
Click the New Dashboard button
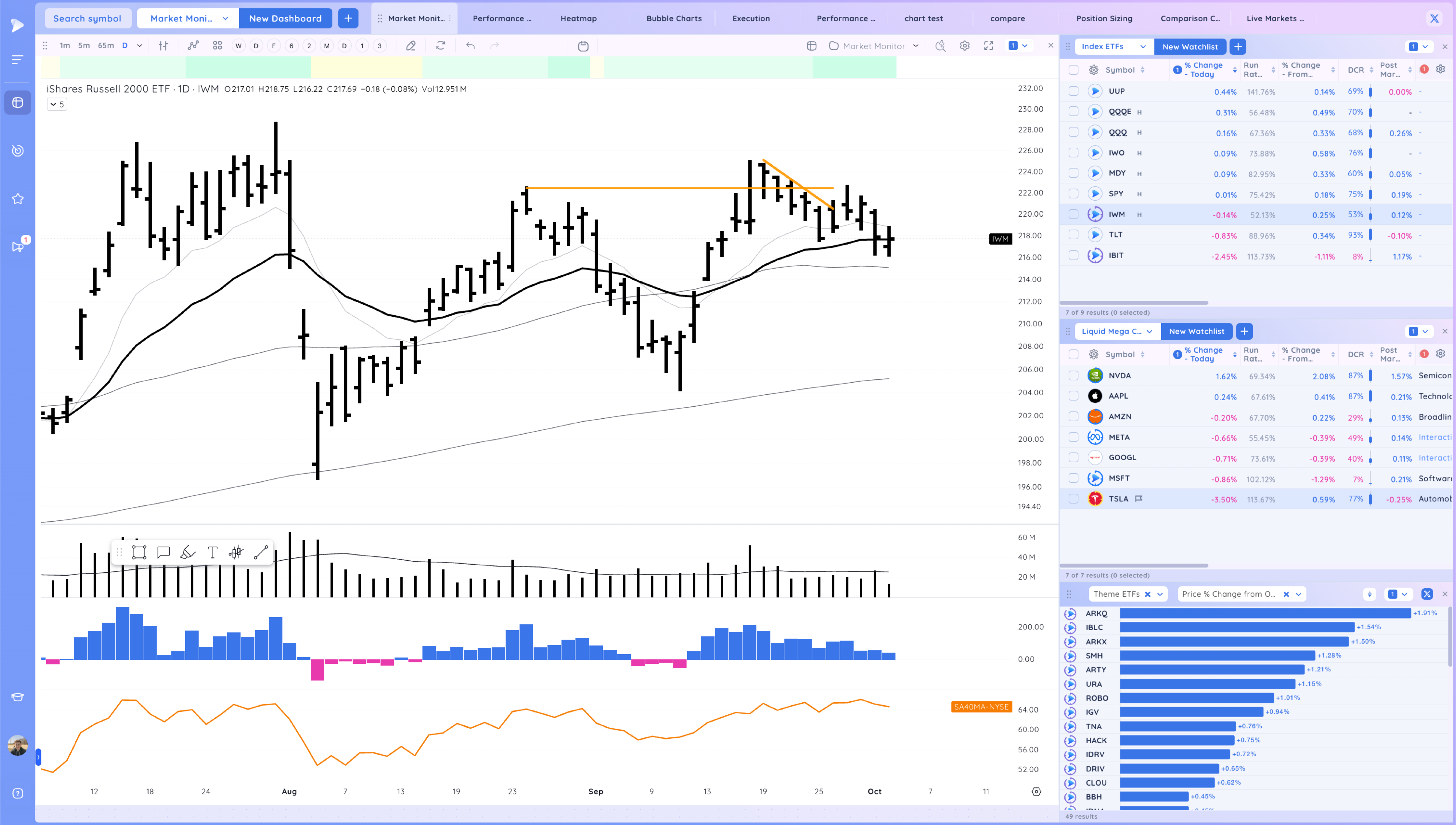tap(285, 18)
